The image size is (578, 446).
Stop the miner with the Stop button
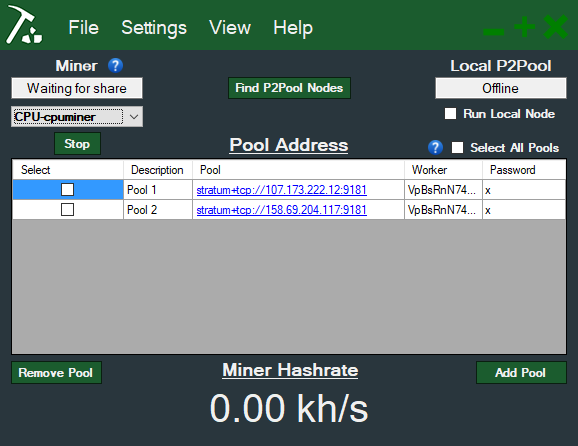(77, 144)
